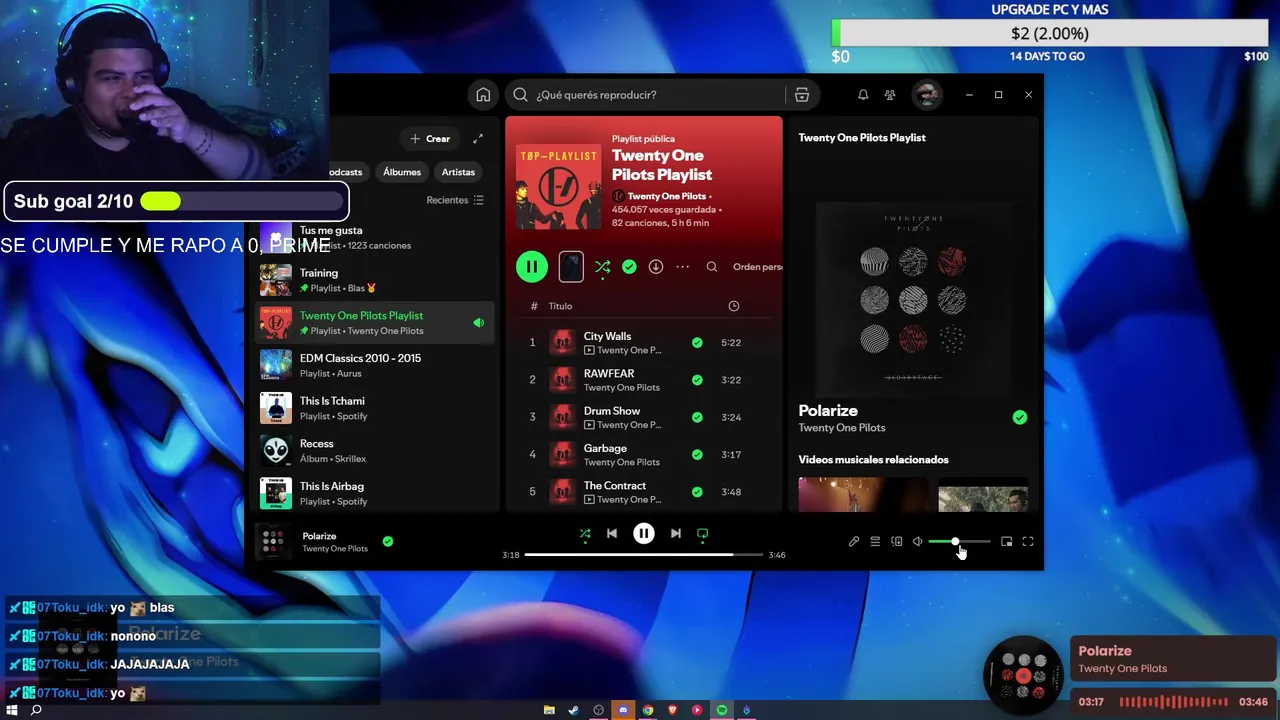Toggle saved checkmark for Garbage

coord(697,455)
